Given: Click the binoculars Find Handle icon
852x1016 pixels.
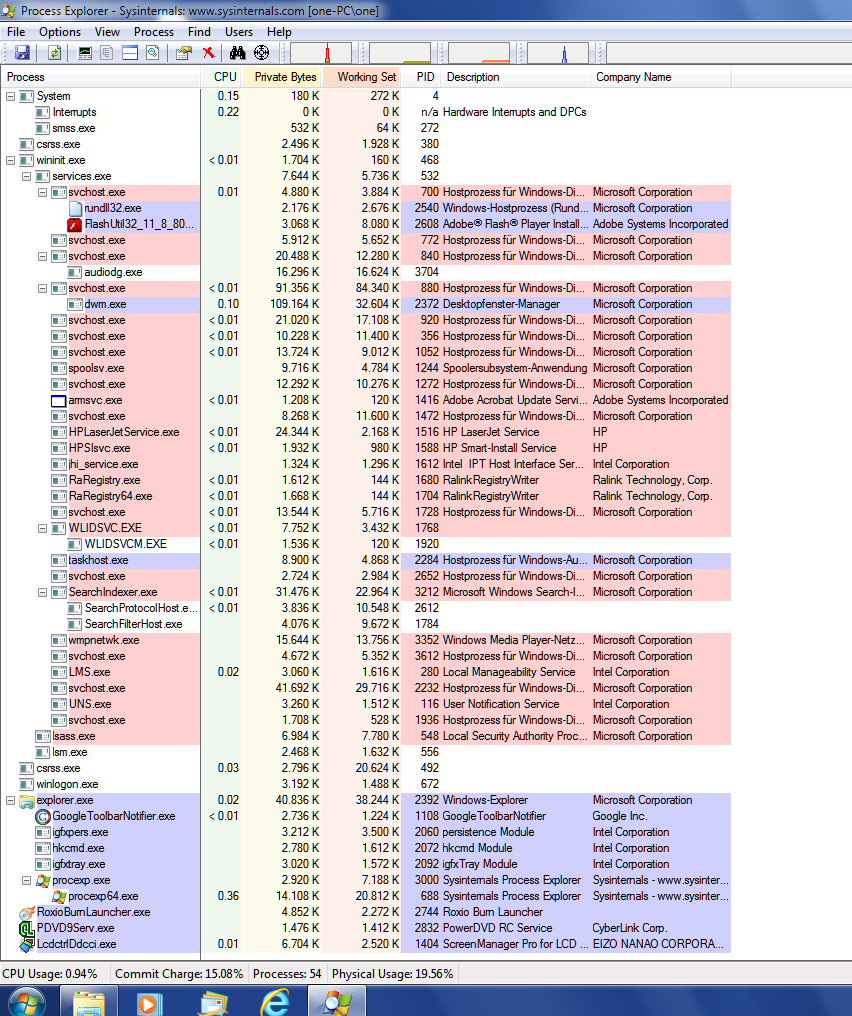Looking at the screenshot, I should (x=238, y=53).
